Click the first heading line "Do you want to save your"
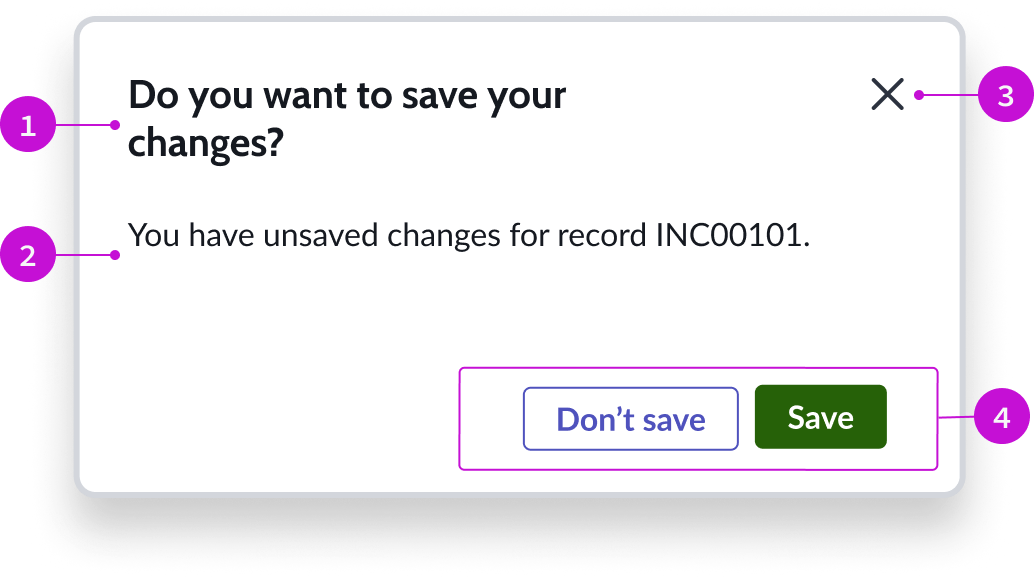The width and height of the screenshot is (1034, 578). [347, 96]
